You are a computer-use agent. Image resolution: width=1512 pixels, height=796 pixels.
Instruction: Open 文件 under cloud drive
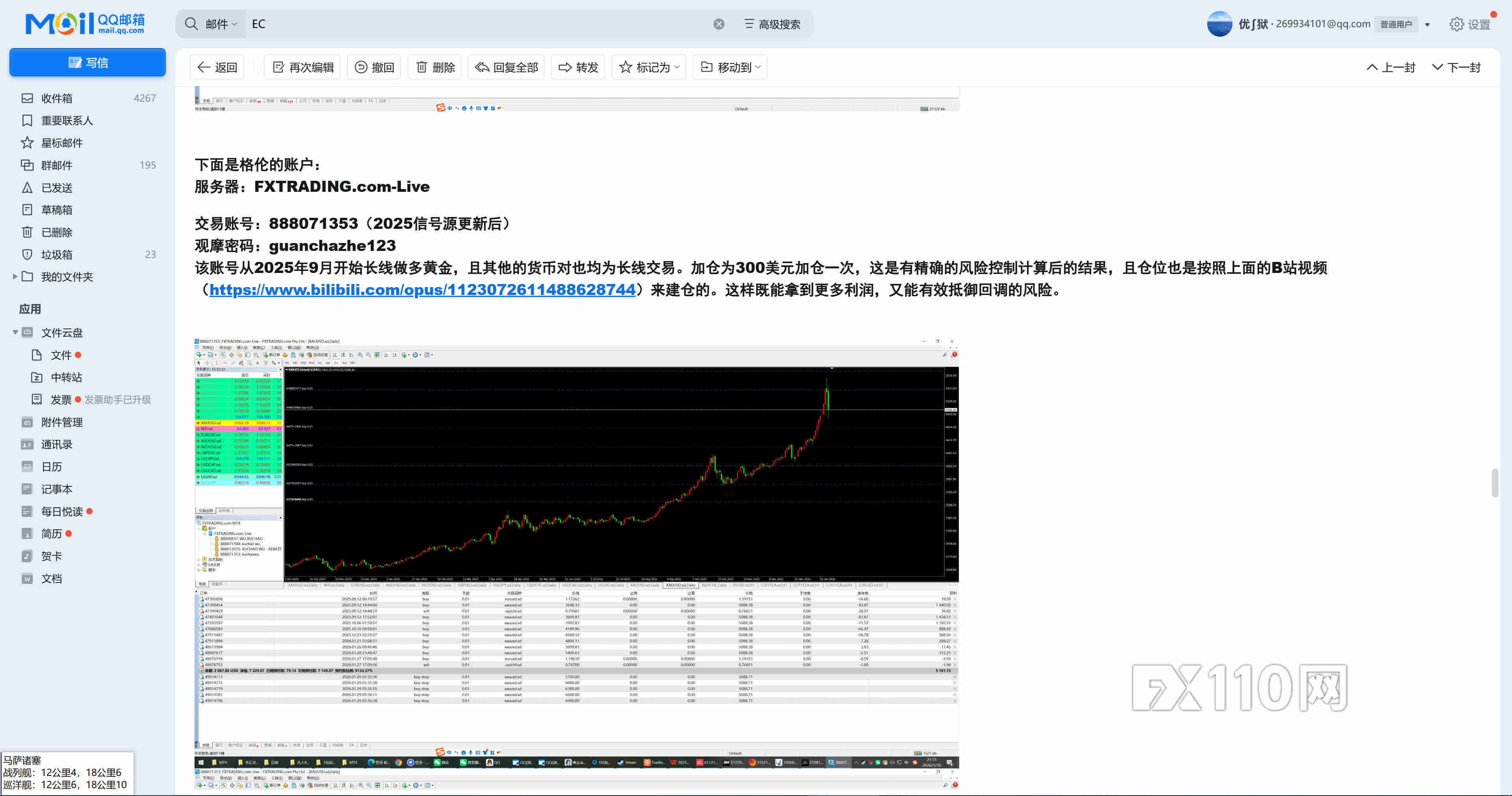(x=61, y=354)
